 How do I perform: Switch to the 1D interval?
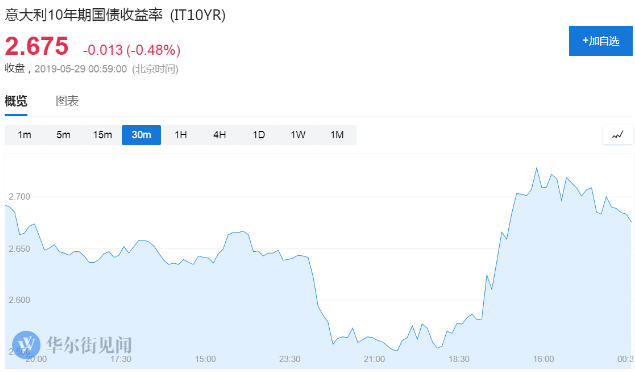(259, 135)
